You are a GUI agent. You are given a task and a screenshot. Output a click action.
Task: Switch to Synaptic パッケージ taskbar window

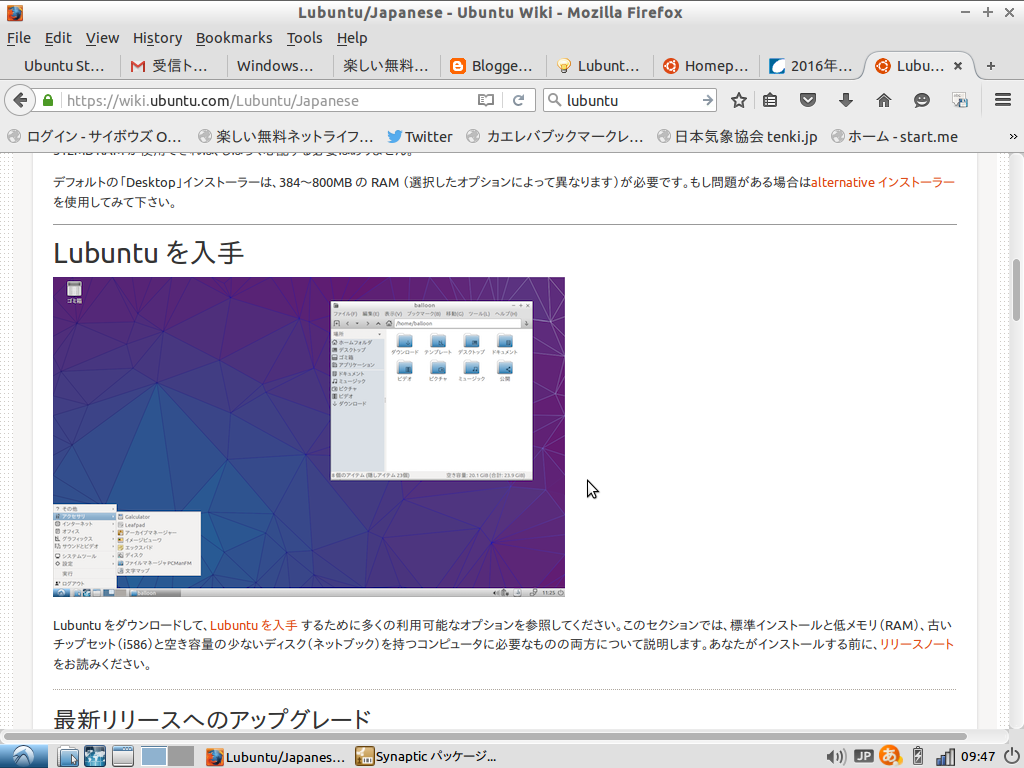point(426,757)
